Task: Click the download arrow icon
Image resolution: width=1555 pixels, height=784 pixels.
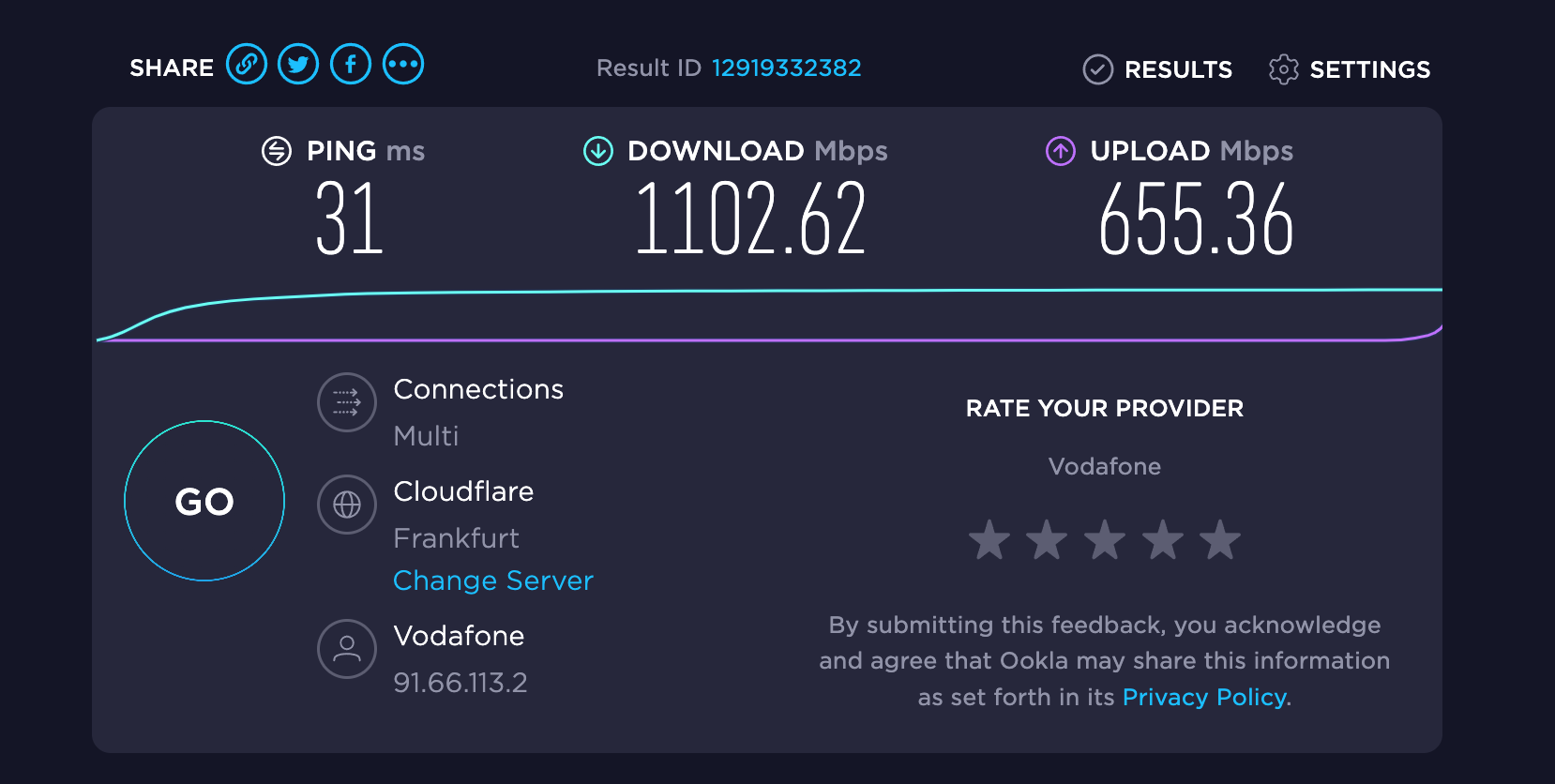Action: [598, 151]
